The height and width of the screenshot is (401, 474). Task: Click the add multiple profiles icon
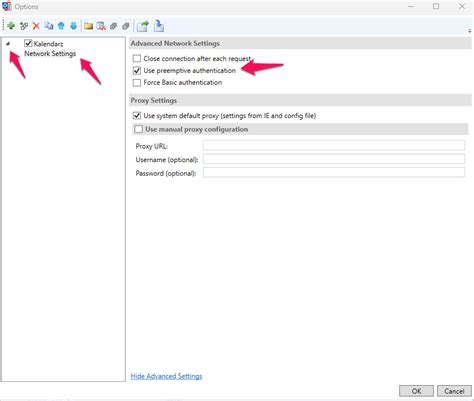(x=24, y=26)
